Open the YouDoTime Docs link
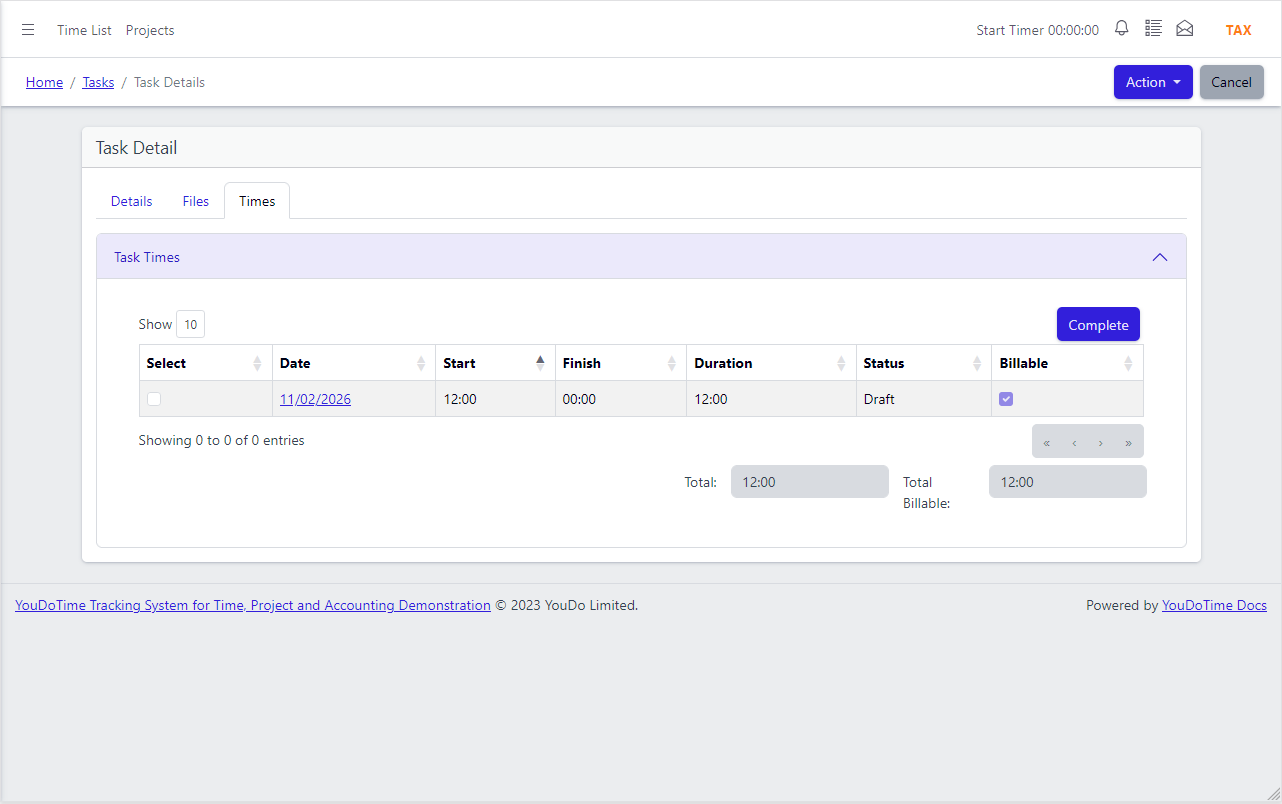This screenshot has width=1282, height=804. coord(1214,605)
